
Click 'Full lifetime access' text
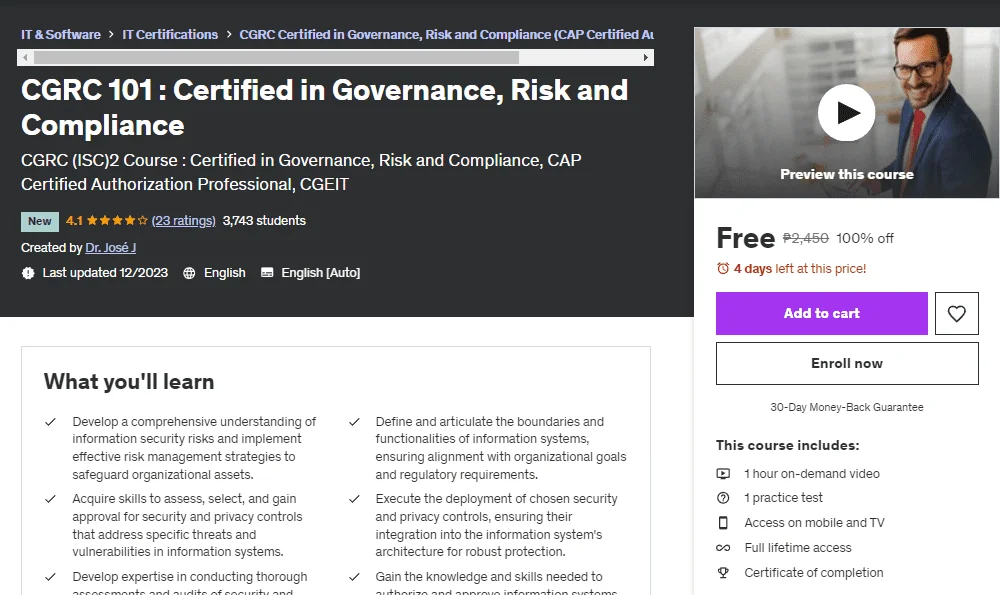[x=798, y=548]
